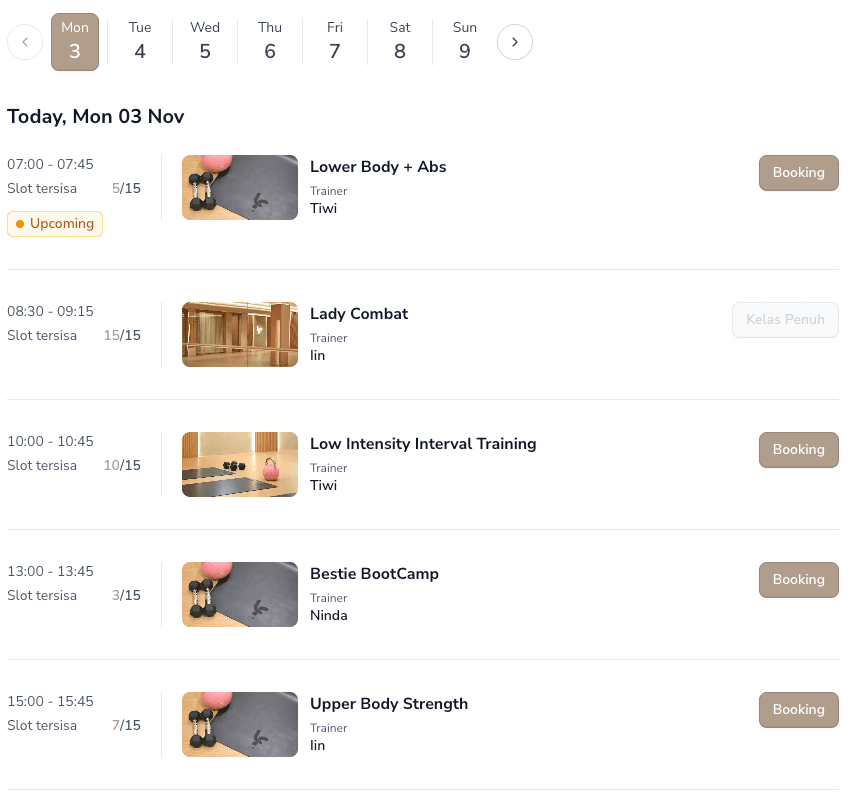Go to the previous week using left chevron

point(25,42)
